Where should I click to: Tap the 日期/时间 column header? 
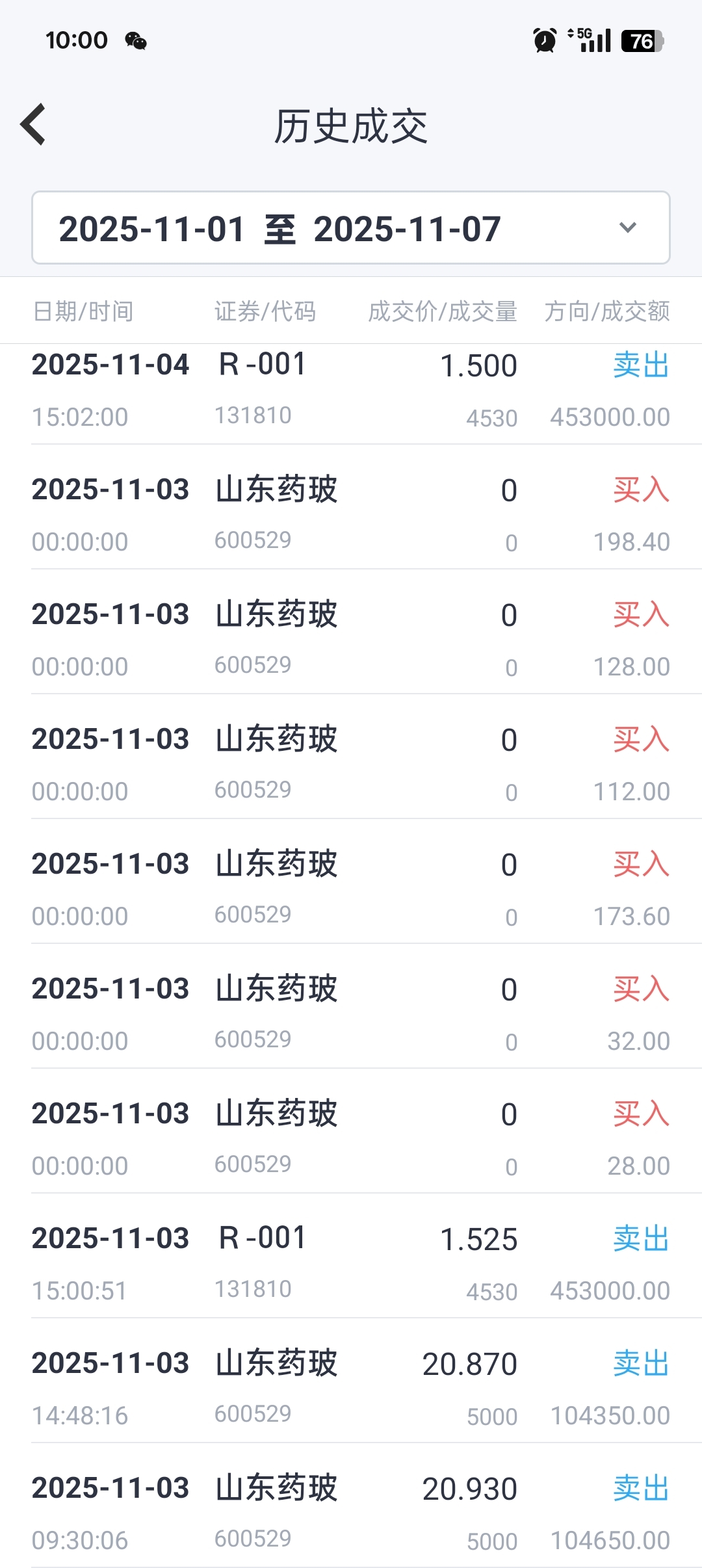tap(83, 311)
